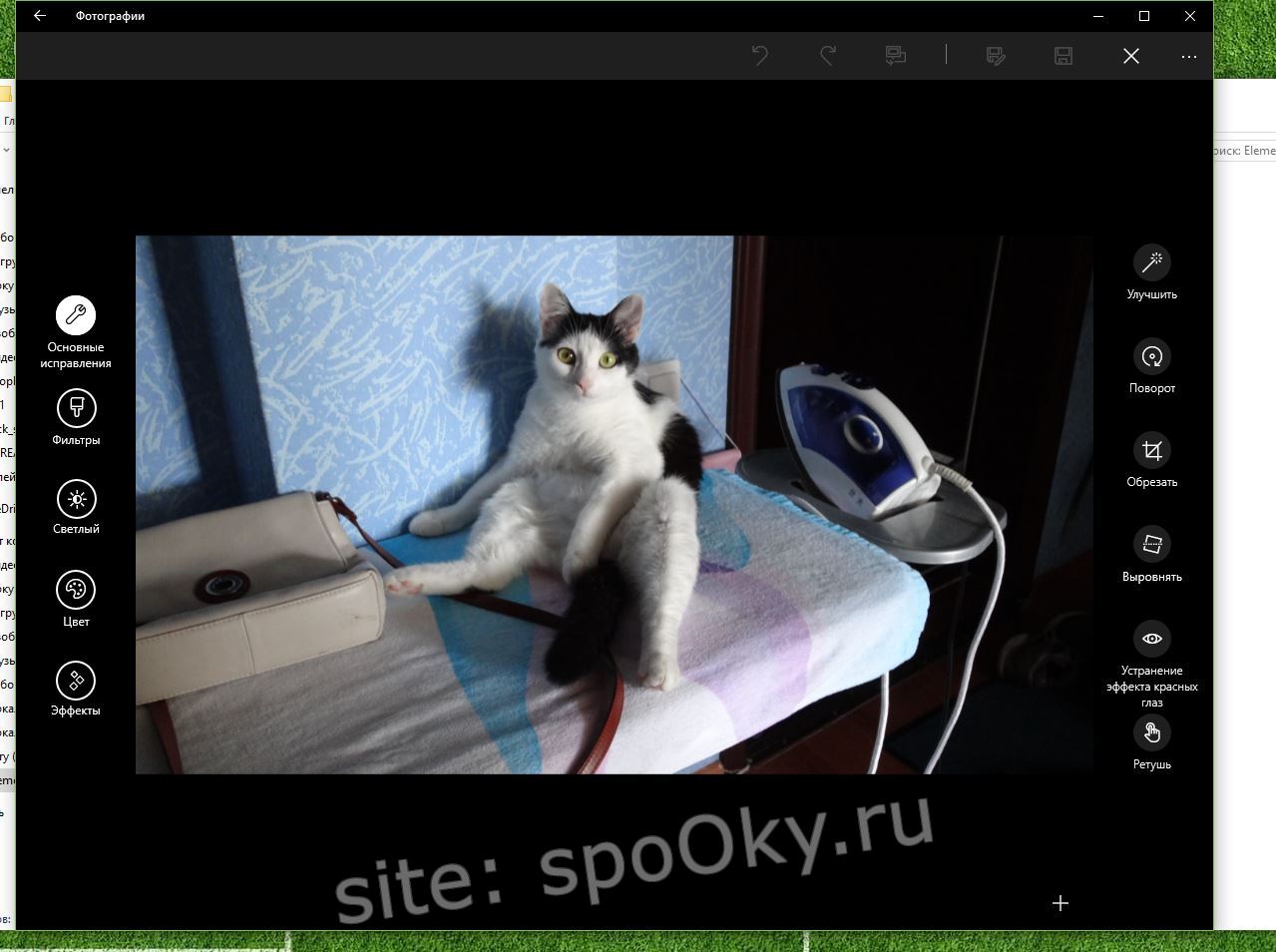Open the Поворот rotate tool
Screen dimensions: 1276x952
[1151, 356]
